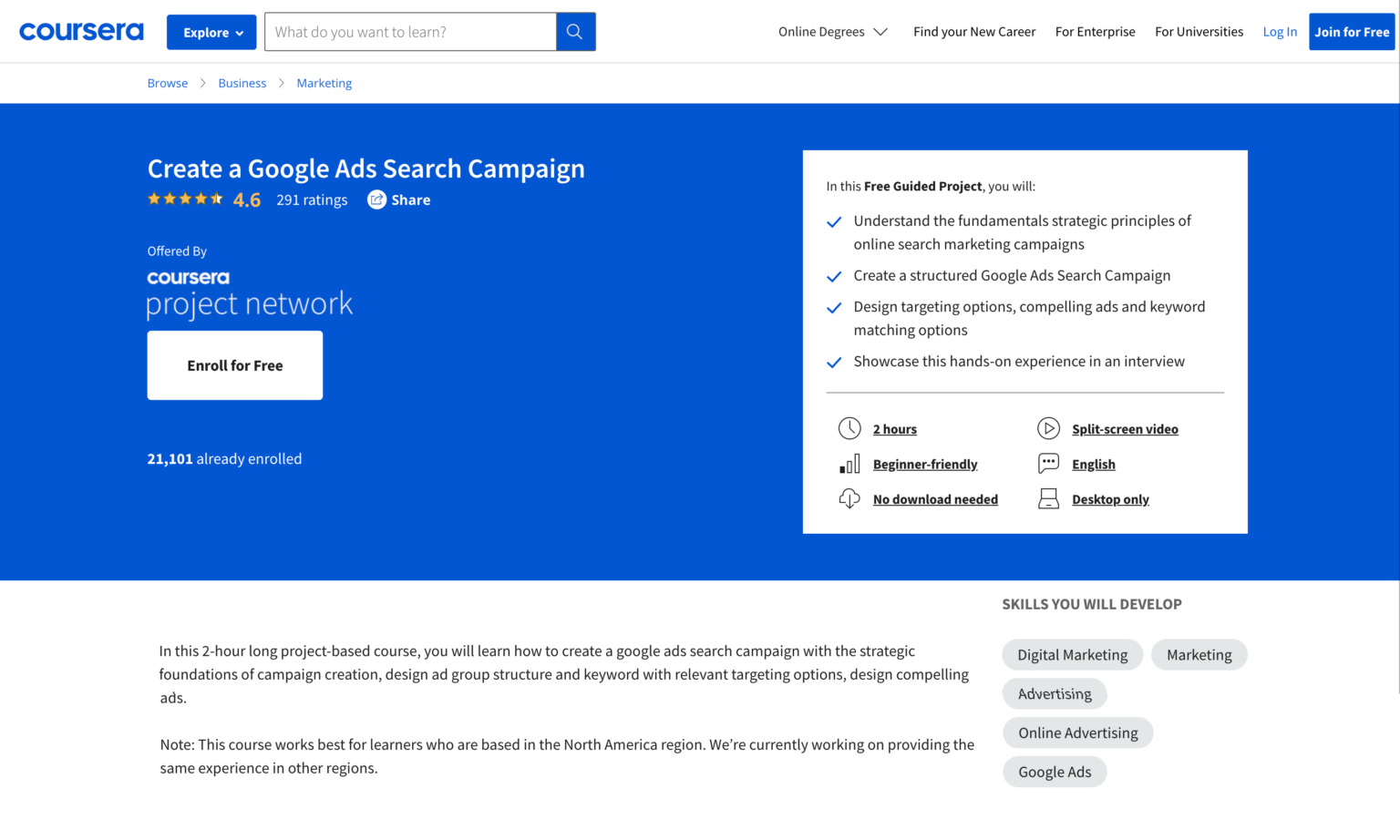Click the search input field
Screen dimensions: 1400x840
pyautogui.click(x=410, y=32)
